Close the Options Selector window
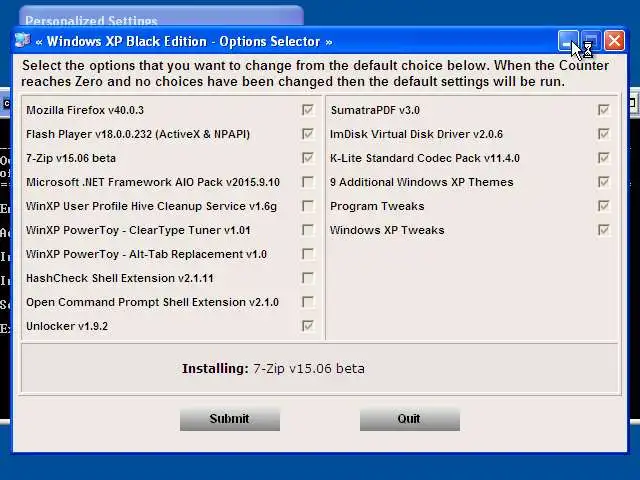 click(614, 41)
